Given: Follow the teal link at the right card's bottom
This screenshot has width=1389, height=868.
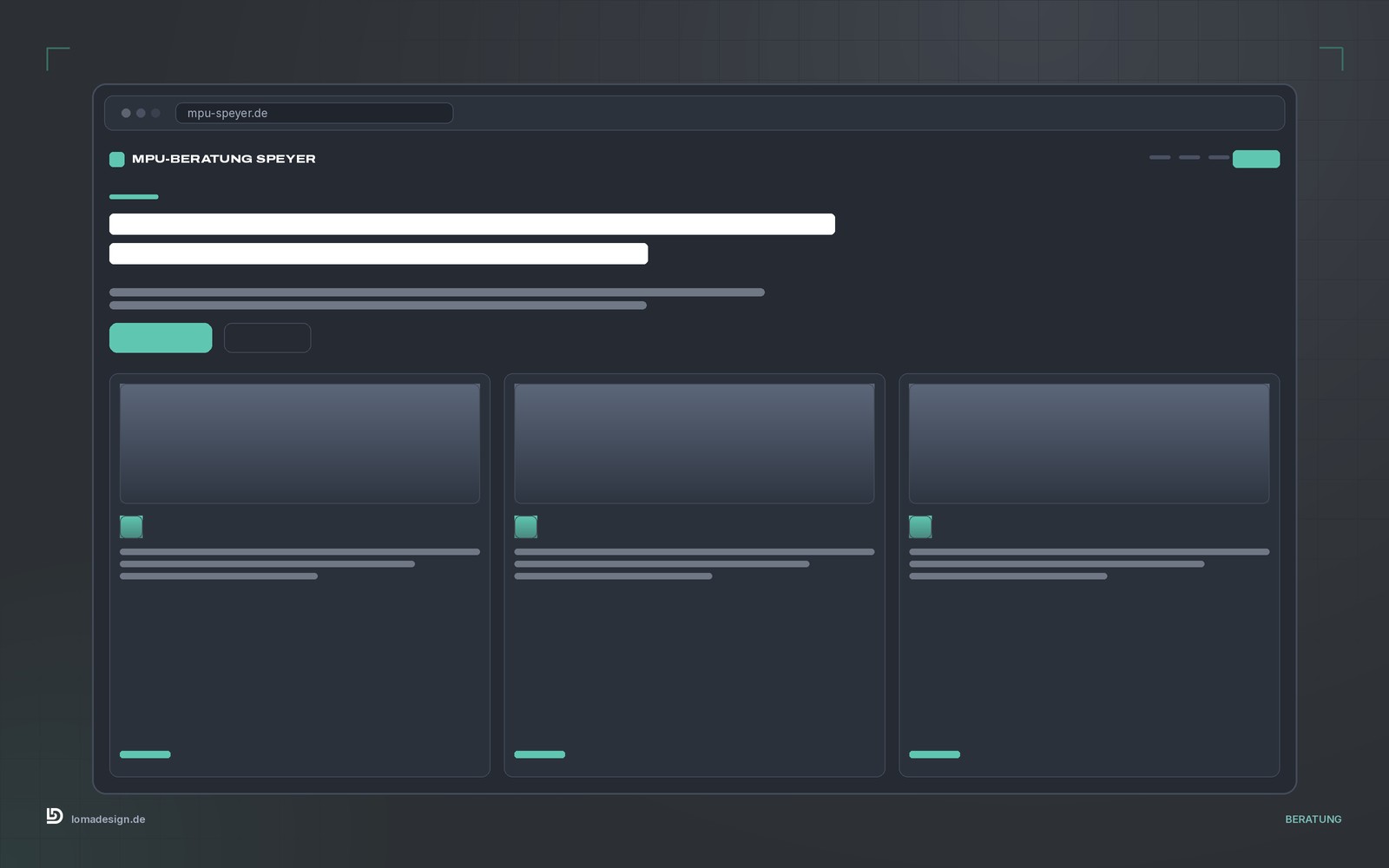Looking at the screenshot, I should (x=934, y=754).
